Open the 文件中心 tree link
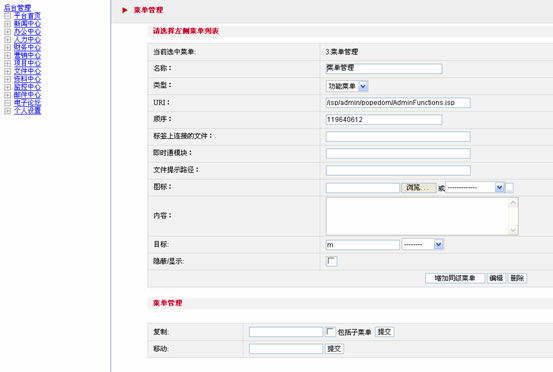This screenshot has width=553, height=372. tap(27, 71)
